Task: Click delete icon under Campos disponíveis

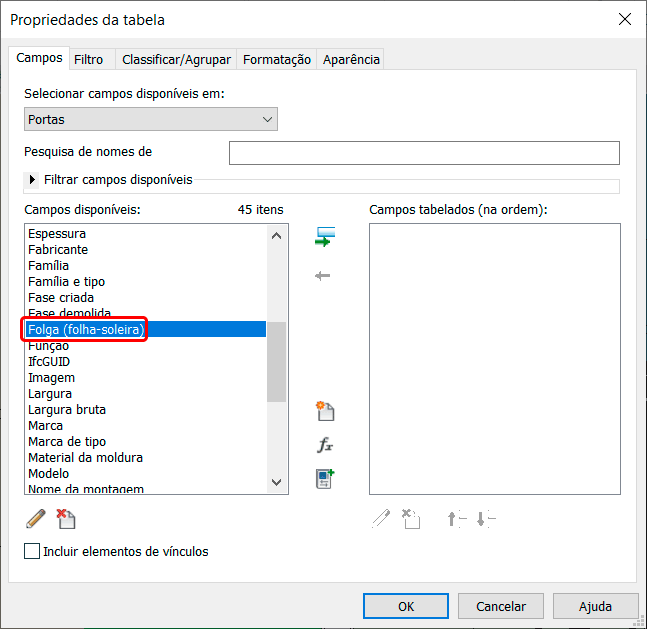Action: (x=66, y=518)
